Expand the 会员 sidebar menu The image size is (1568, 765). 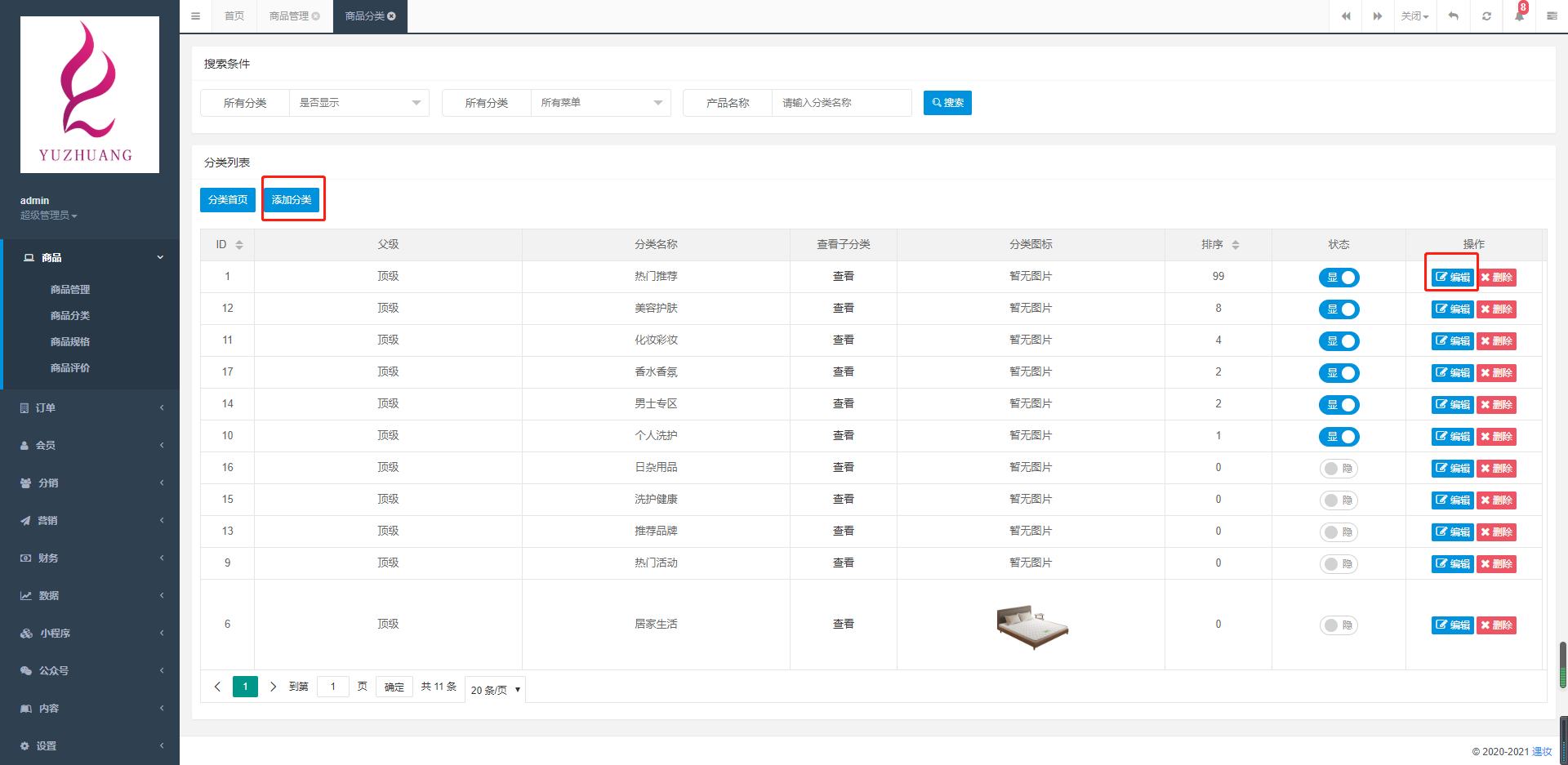(90, 446)
